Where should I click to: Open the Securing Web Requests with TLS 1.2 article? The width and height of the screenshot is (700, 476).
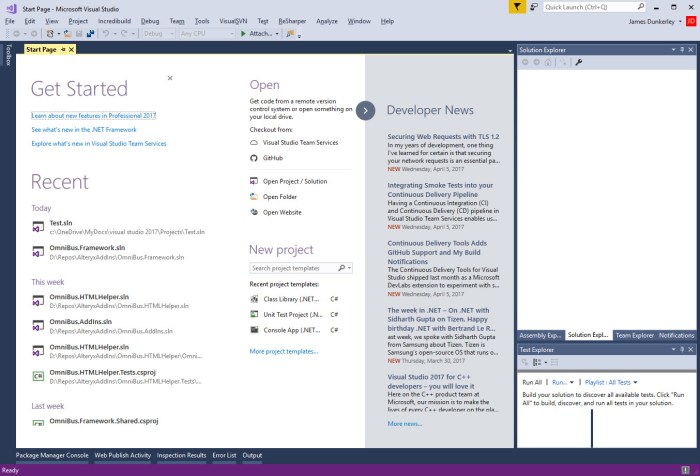click(x=443, y=137)
